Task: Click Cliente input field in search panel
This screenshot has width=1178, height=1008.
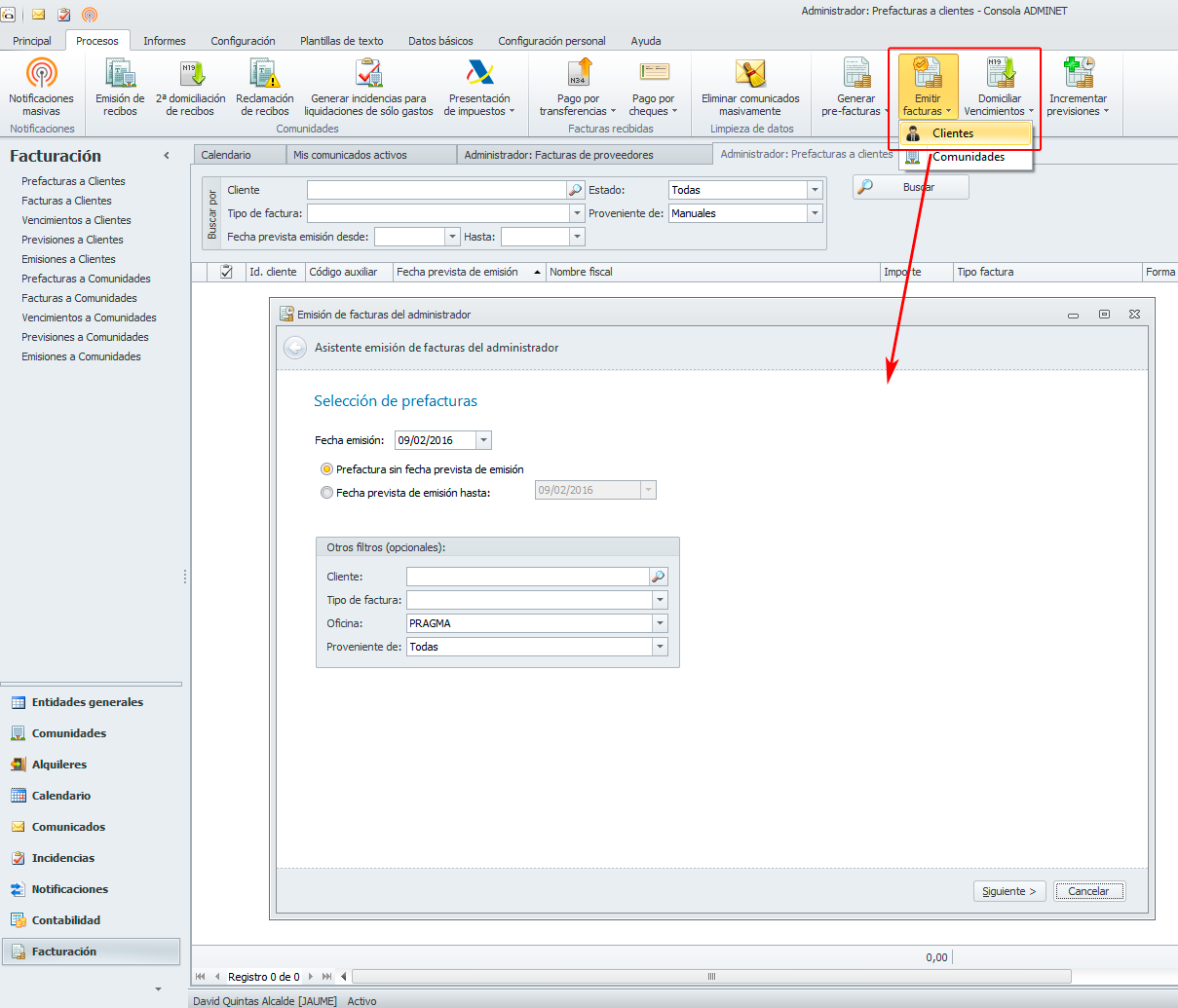Action: (437, 190)
